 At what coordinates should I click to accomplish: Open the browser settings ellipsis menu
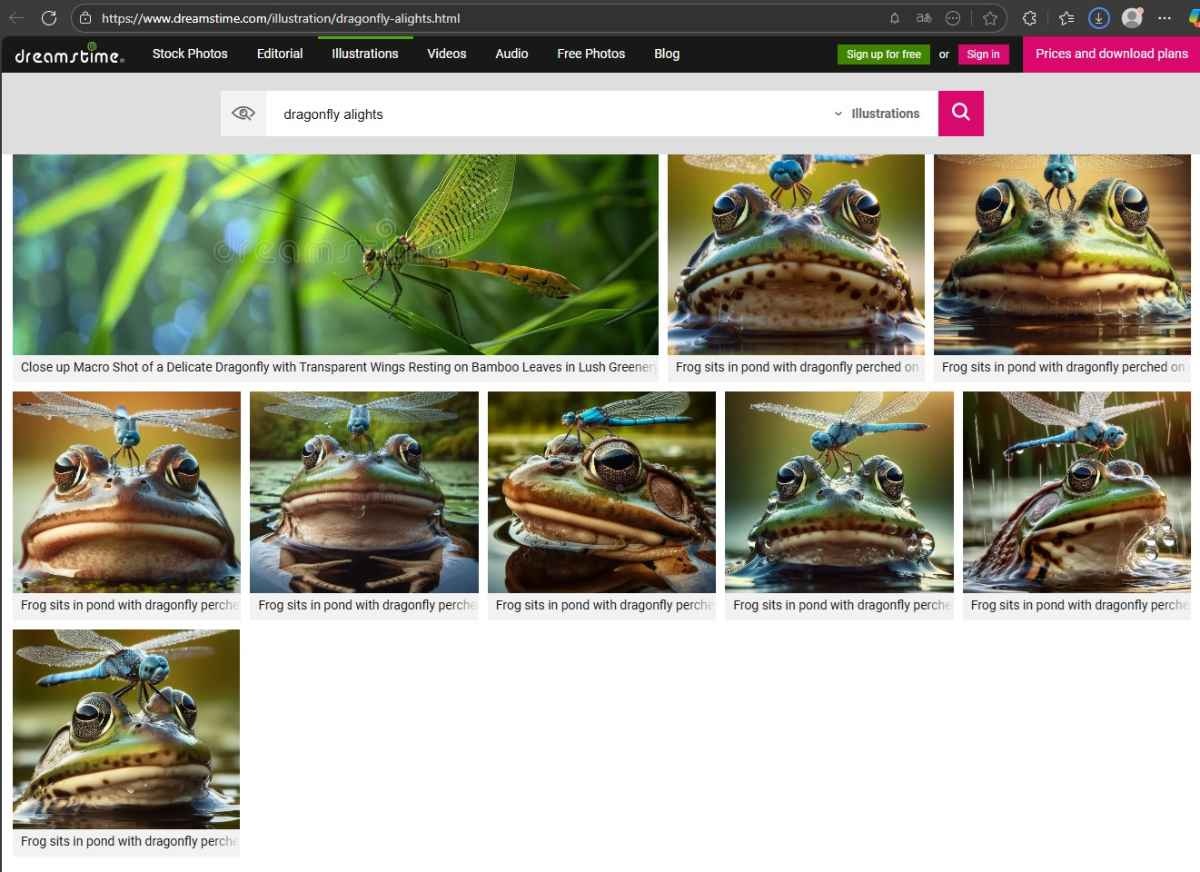click(x=1164, y=18)
